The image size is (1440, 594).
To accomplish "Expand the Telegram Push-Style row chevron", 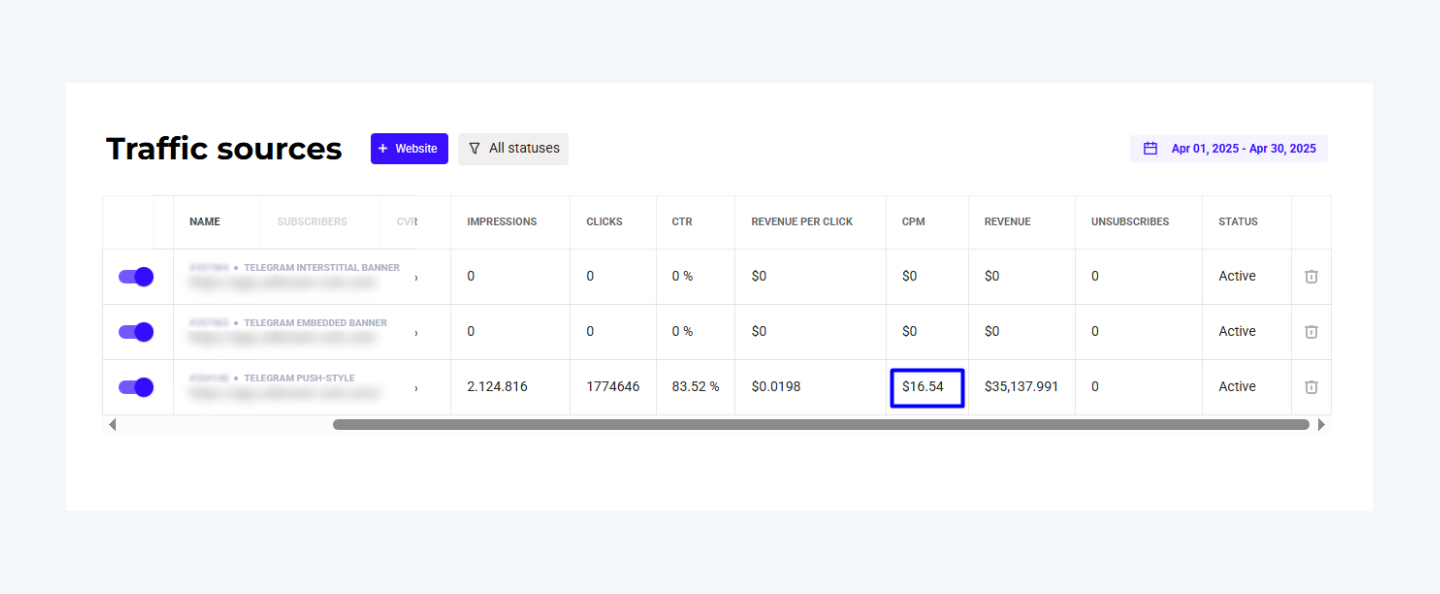I will pos(416,388).
